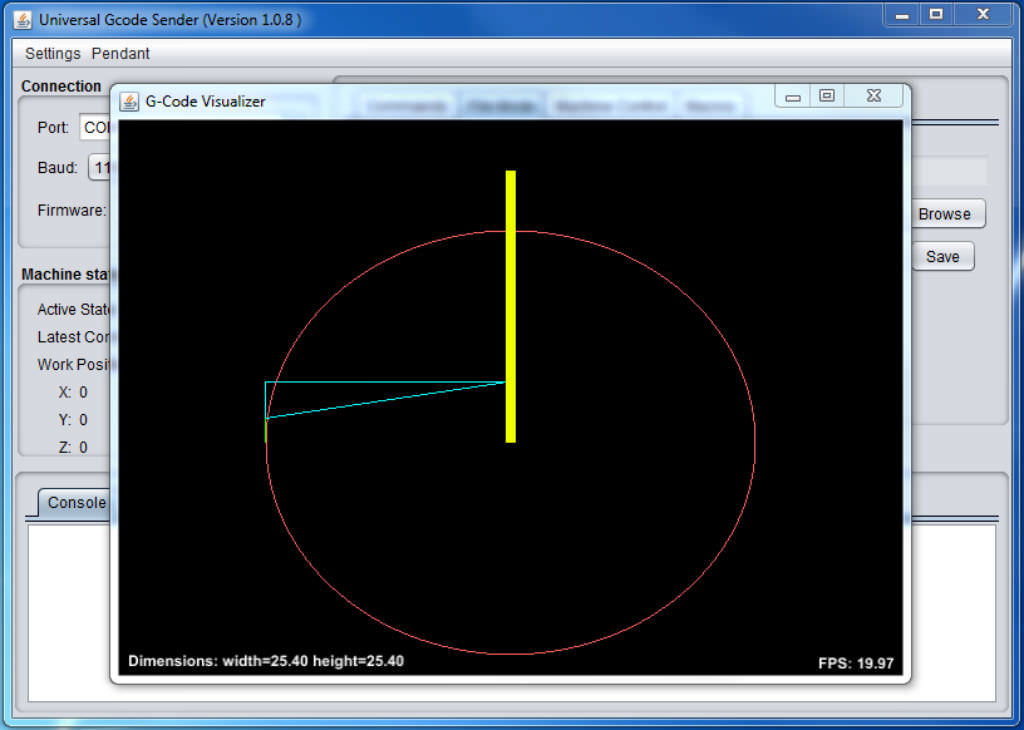Minimize the G-Code Visualizer window
The height and width of the screenshot is (730, 1024).
[x=793, y=97]
